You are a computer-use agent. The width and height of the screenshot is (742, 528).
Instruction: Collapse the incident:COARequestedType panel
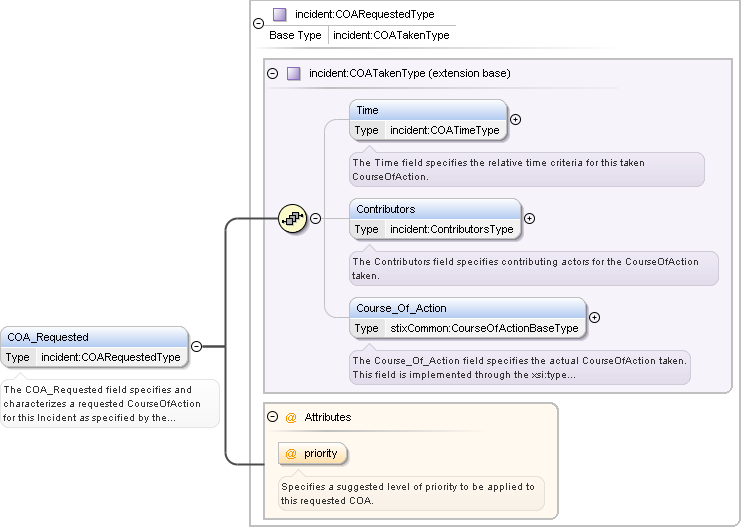pyautogui.click(x=259, y=23)
